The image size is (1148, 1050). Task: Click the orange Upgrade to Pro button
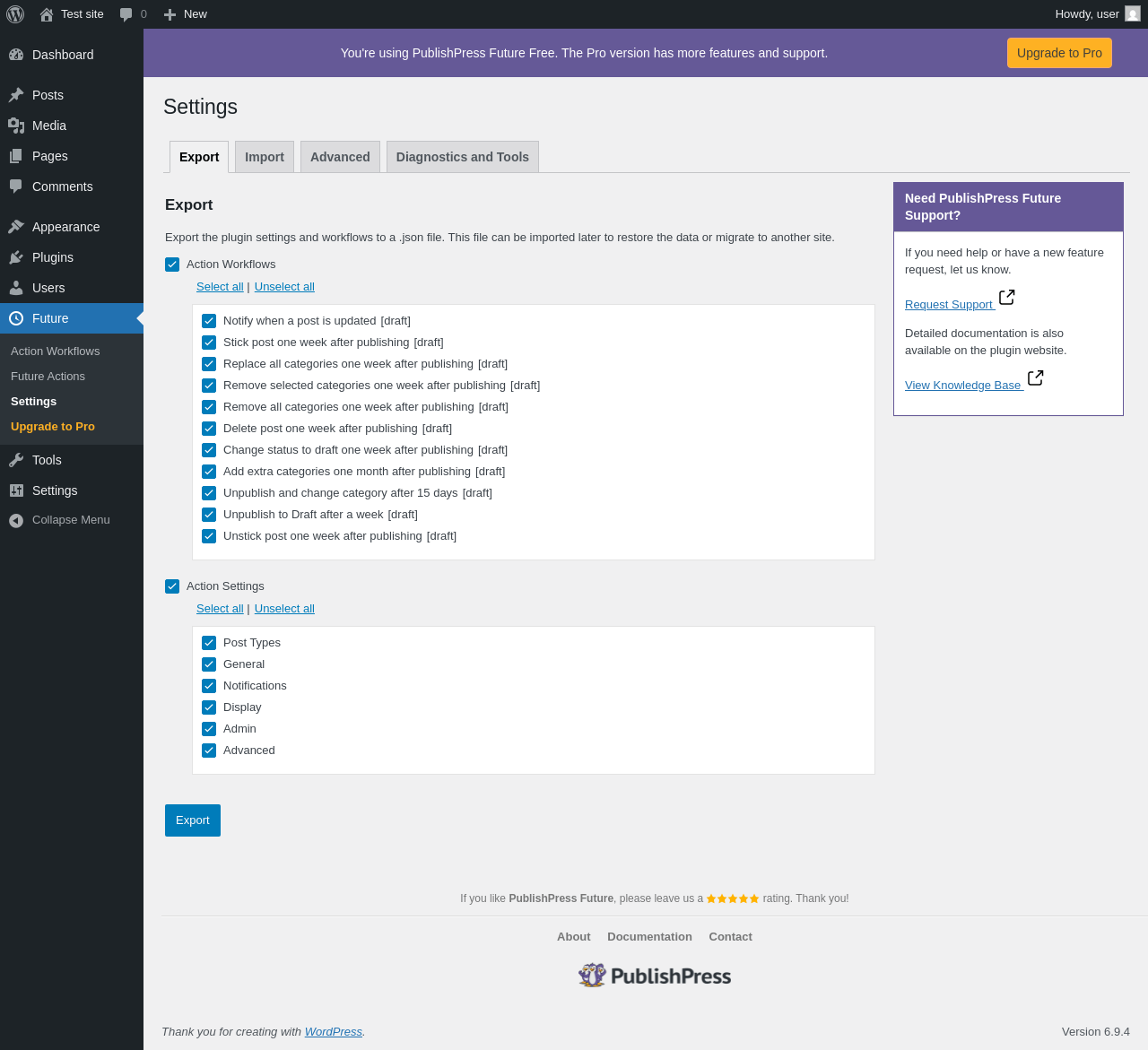pos(1059,53)
